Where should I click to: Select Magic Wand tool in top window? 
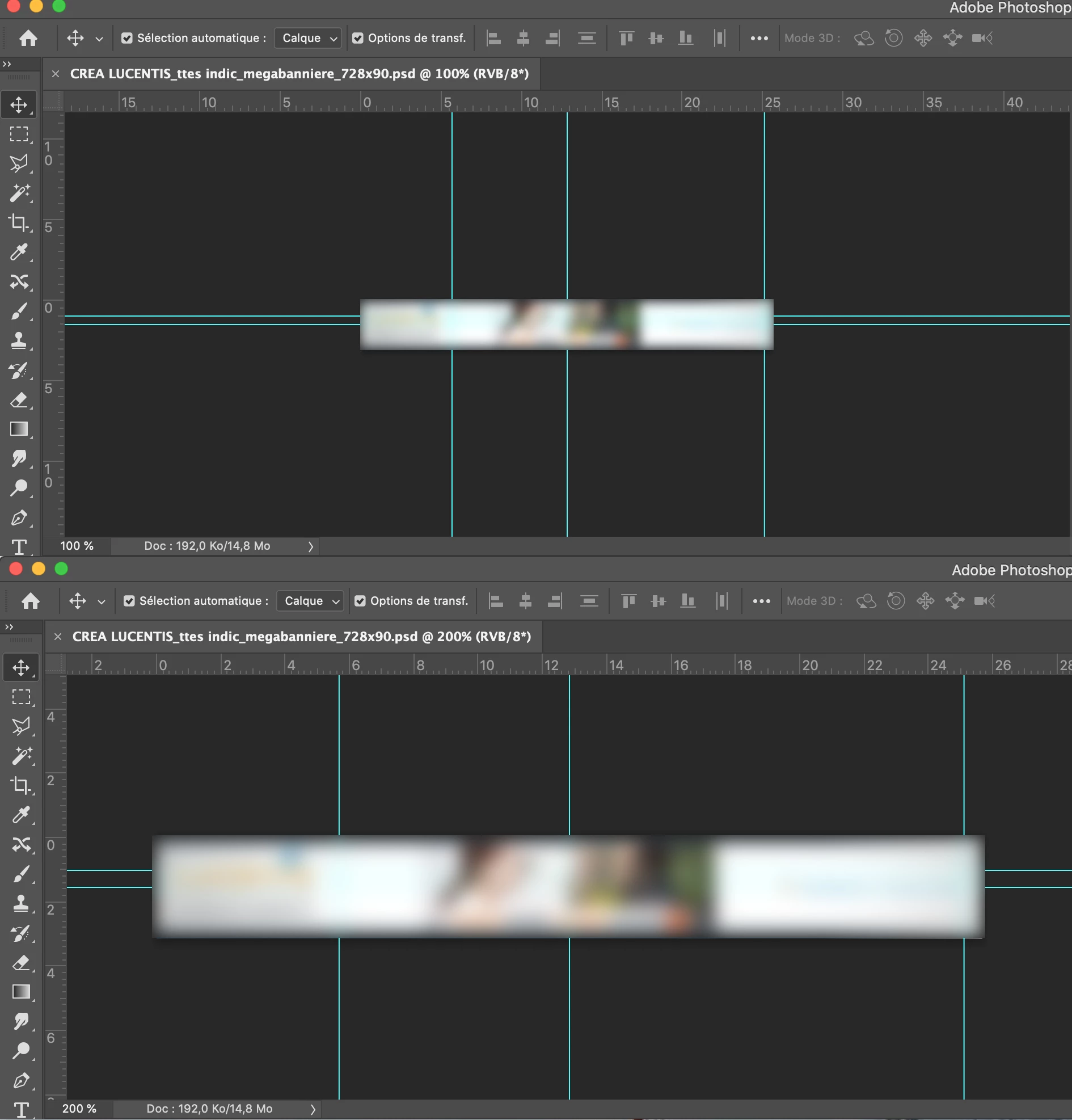pos(19,193)
